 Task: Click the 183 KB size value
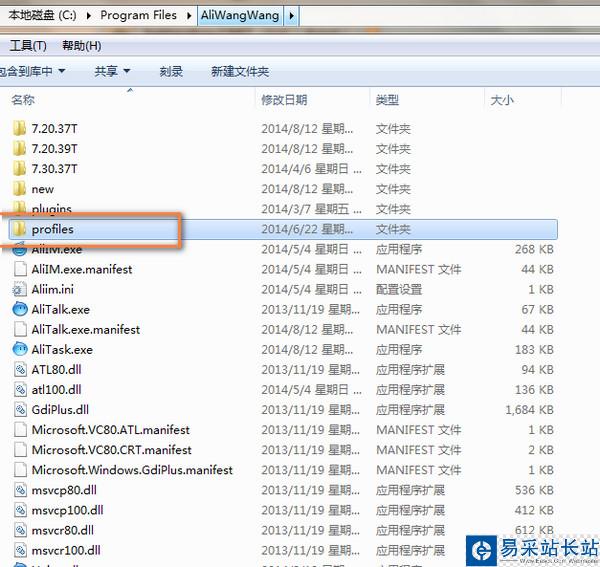click(535, 350)
